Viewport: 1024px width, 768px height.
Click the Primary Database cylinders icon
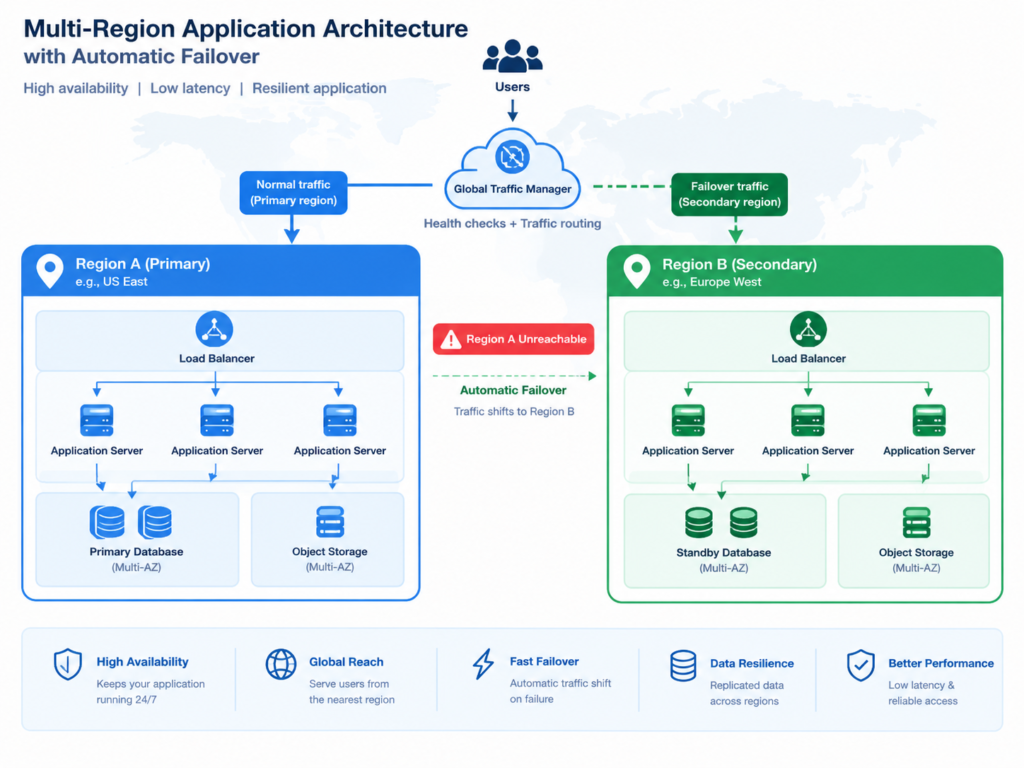[131, 522]
